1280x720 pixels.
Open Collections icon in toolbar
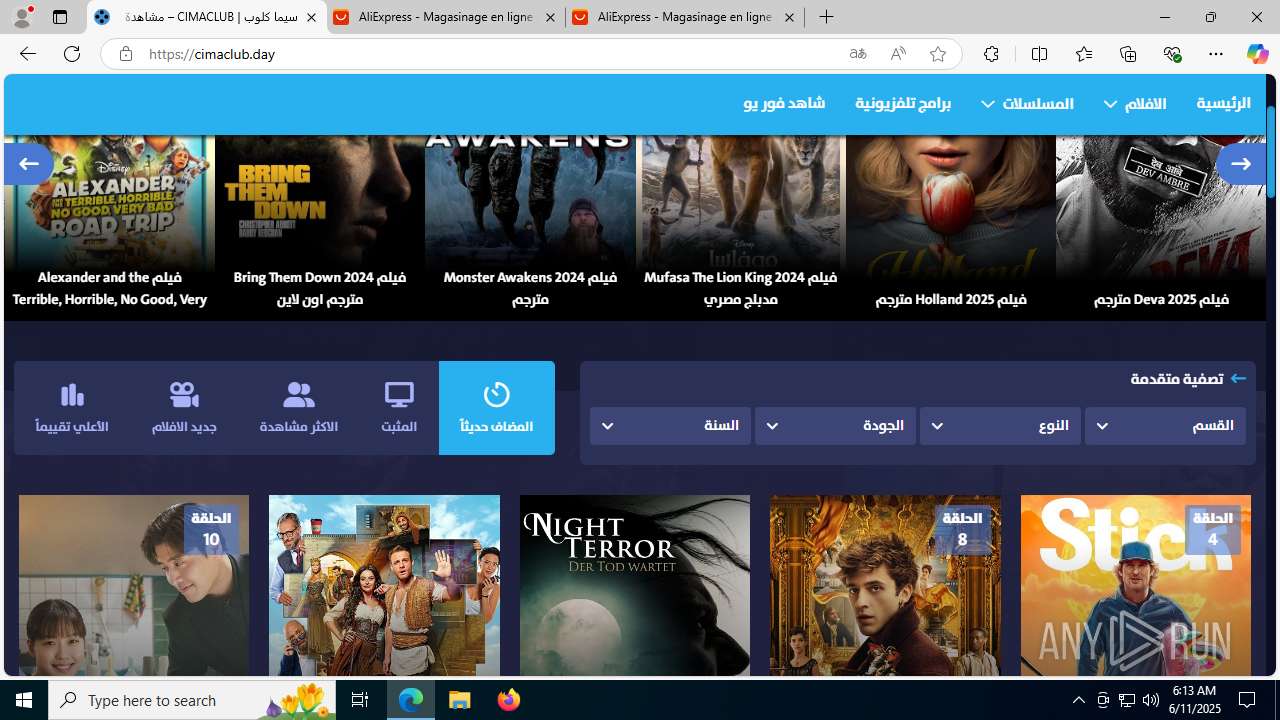1128,54
